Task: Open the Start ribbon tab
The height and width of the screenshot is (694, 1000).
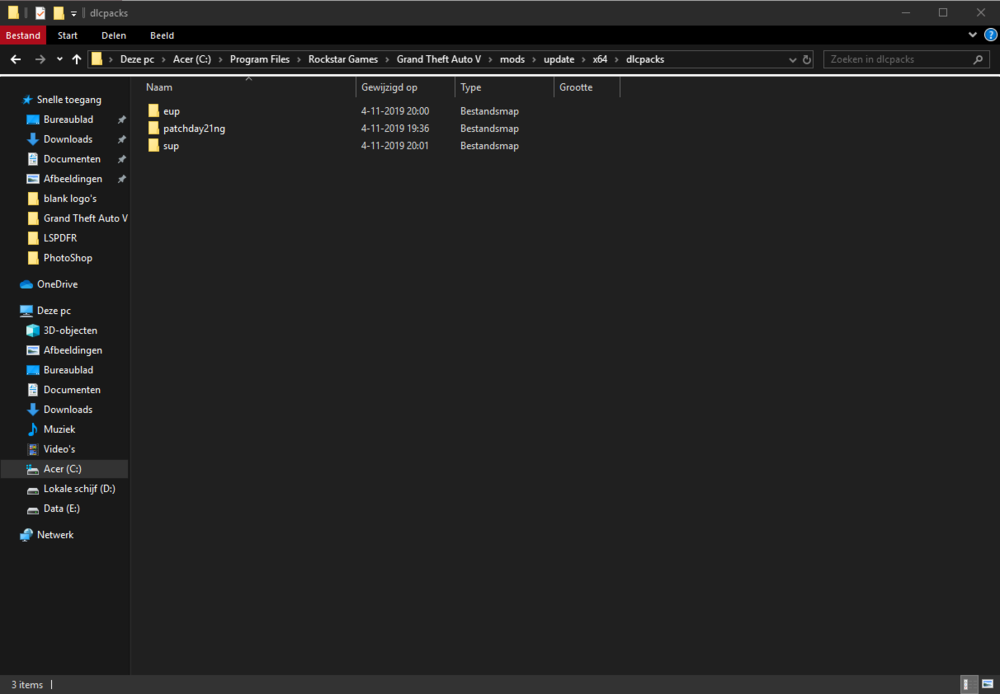Action: pos(68,36)
